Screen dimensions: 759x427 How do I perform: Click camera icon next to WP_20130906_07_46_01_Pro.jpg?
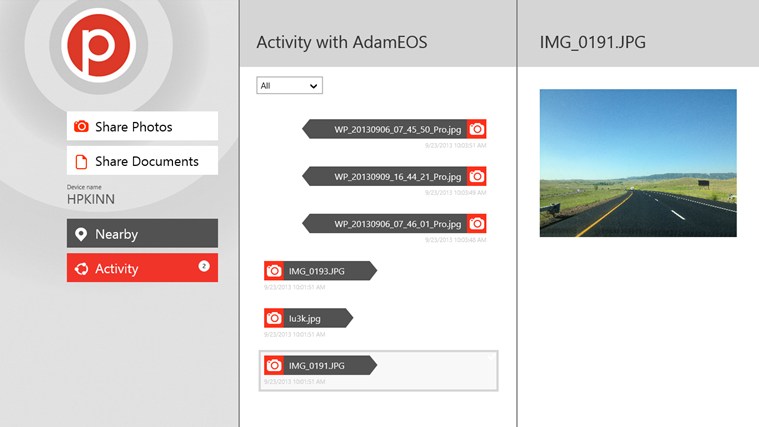click(x=477, y=223)
